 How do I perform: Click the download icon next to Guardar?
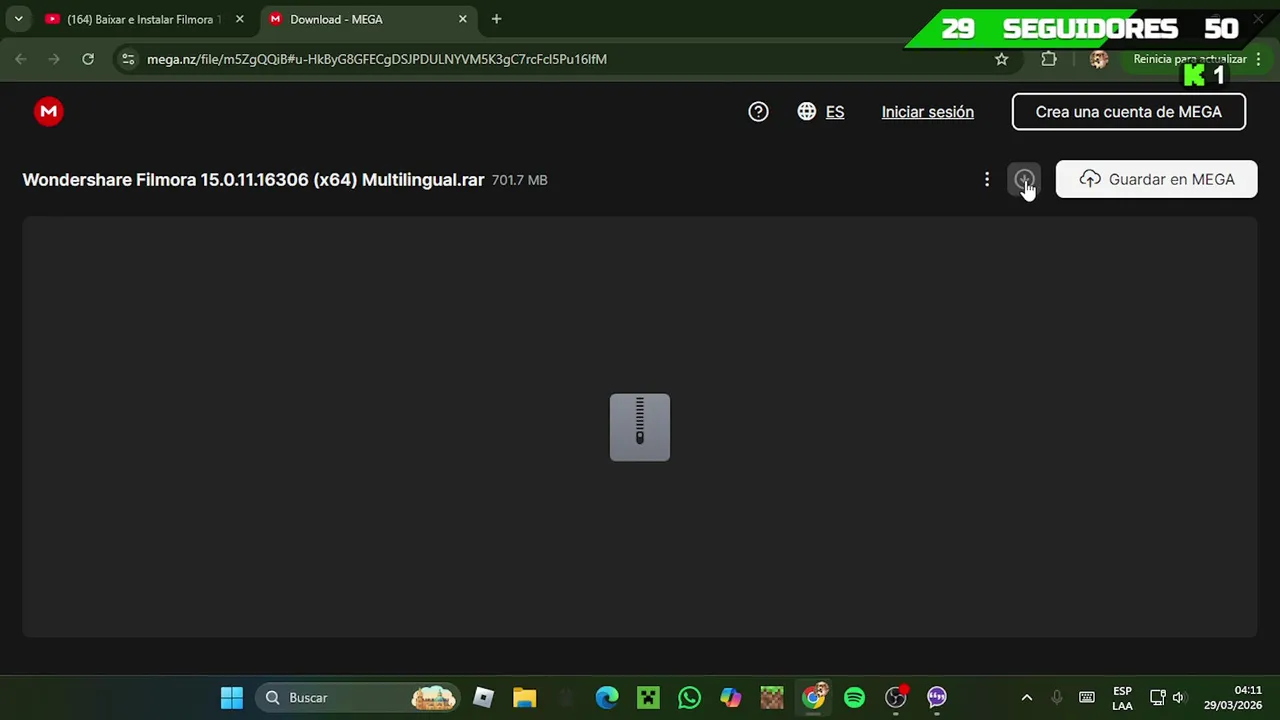pos(1024,180)
